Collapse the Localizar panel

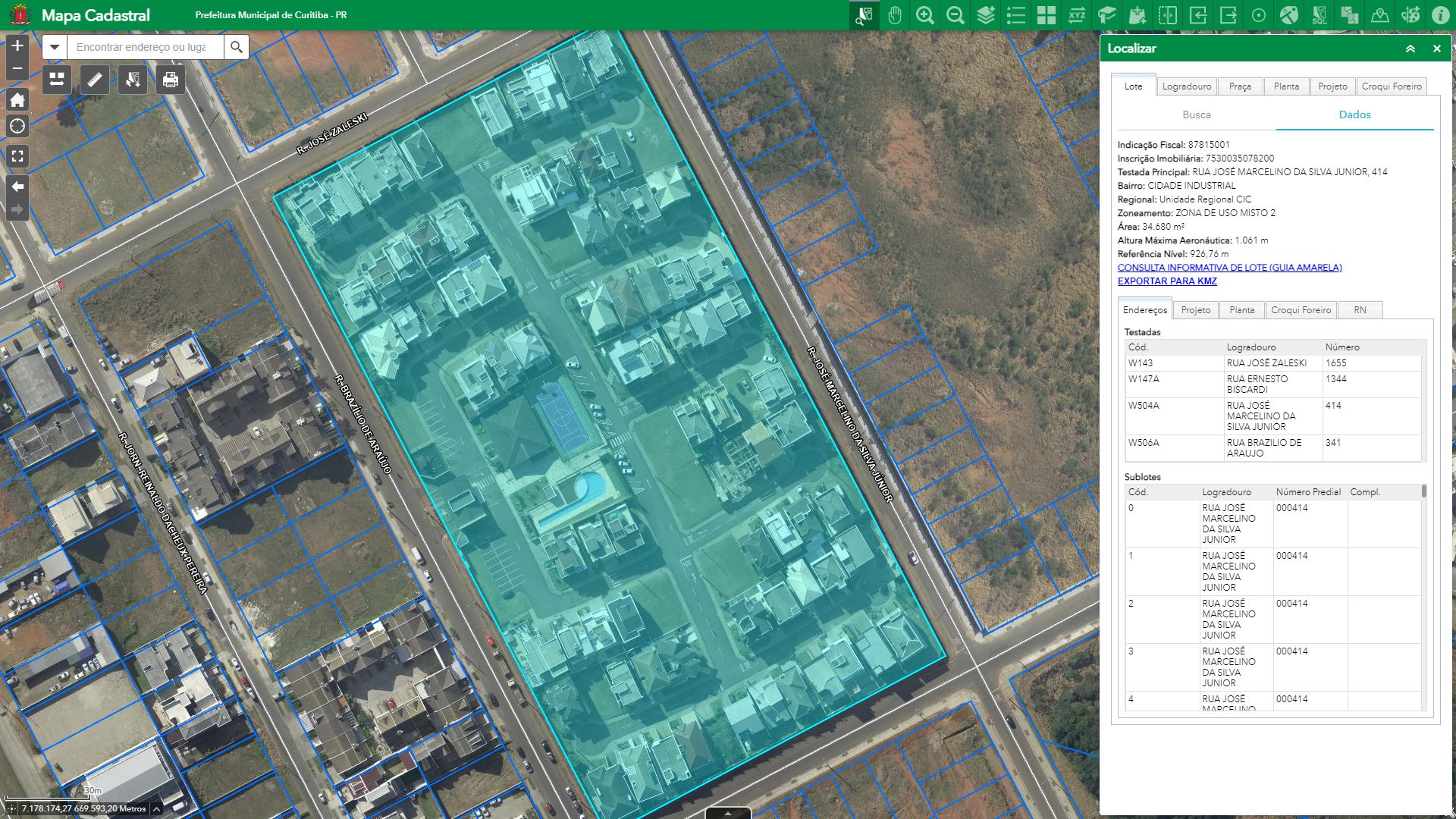(1410, 49)
